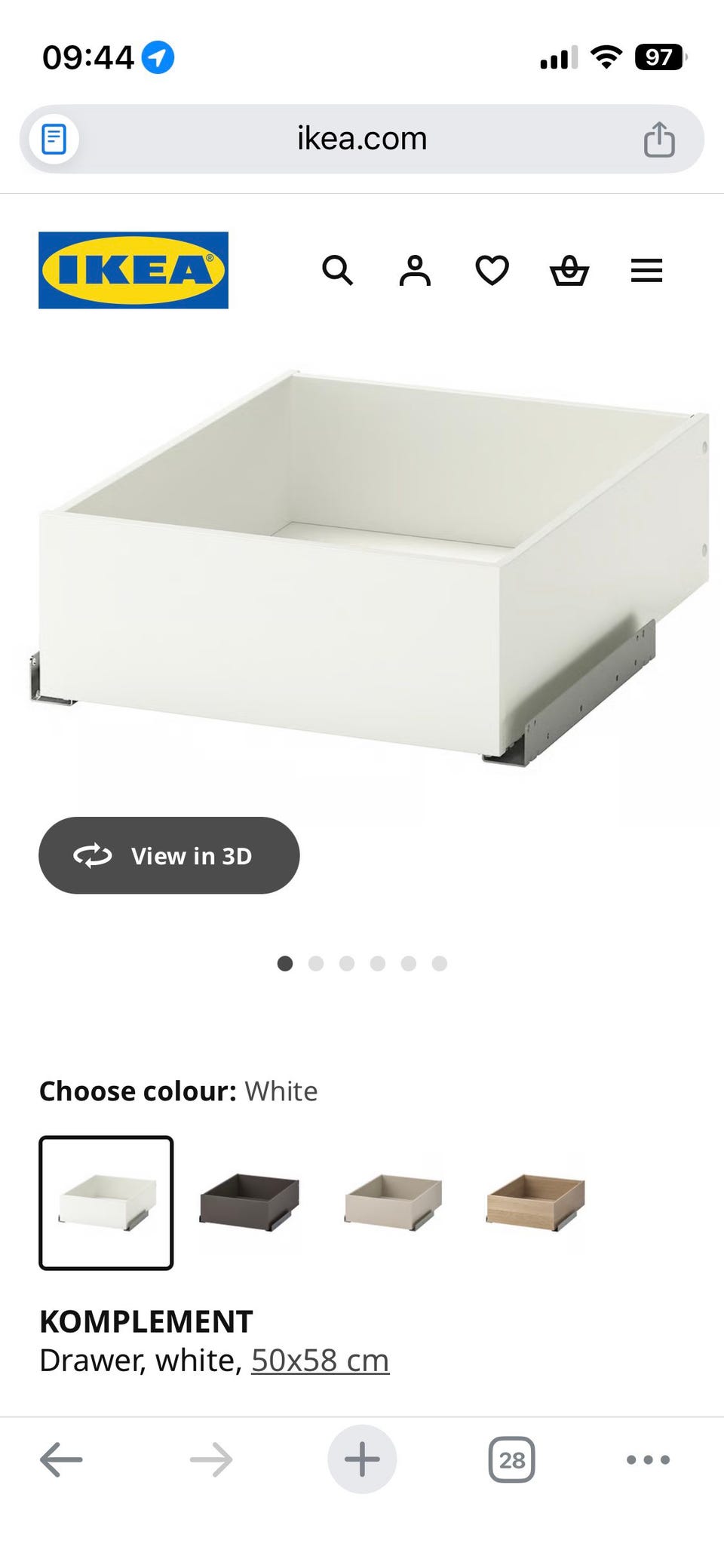Image resolution: width=724 pixels, height=1568 pixels.
Task: Select the dark grey drawer colour swatch
Action: click(x=249, y=1202)
